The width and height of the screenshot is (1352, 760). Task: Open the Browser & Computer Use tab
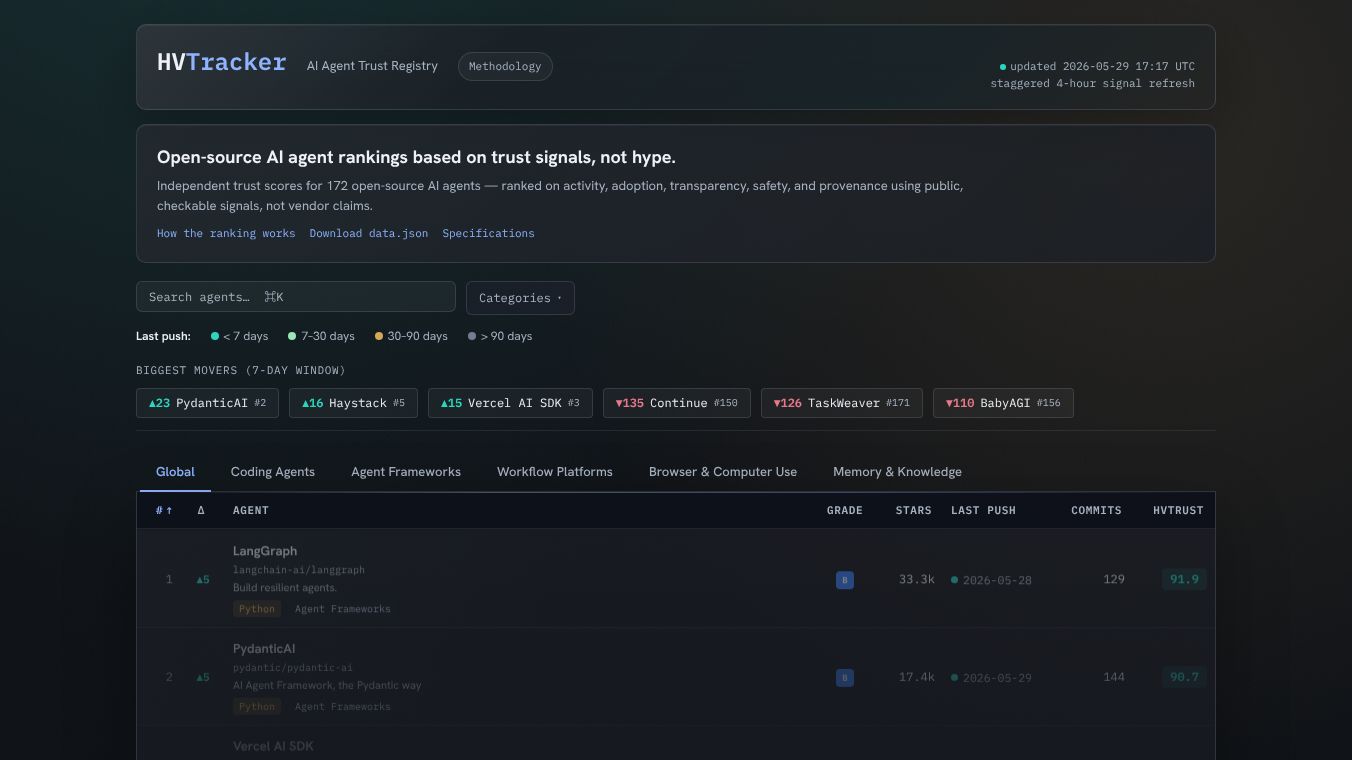click(x=723, y=472)
